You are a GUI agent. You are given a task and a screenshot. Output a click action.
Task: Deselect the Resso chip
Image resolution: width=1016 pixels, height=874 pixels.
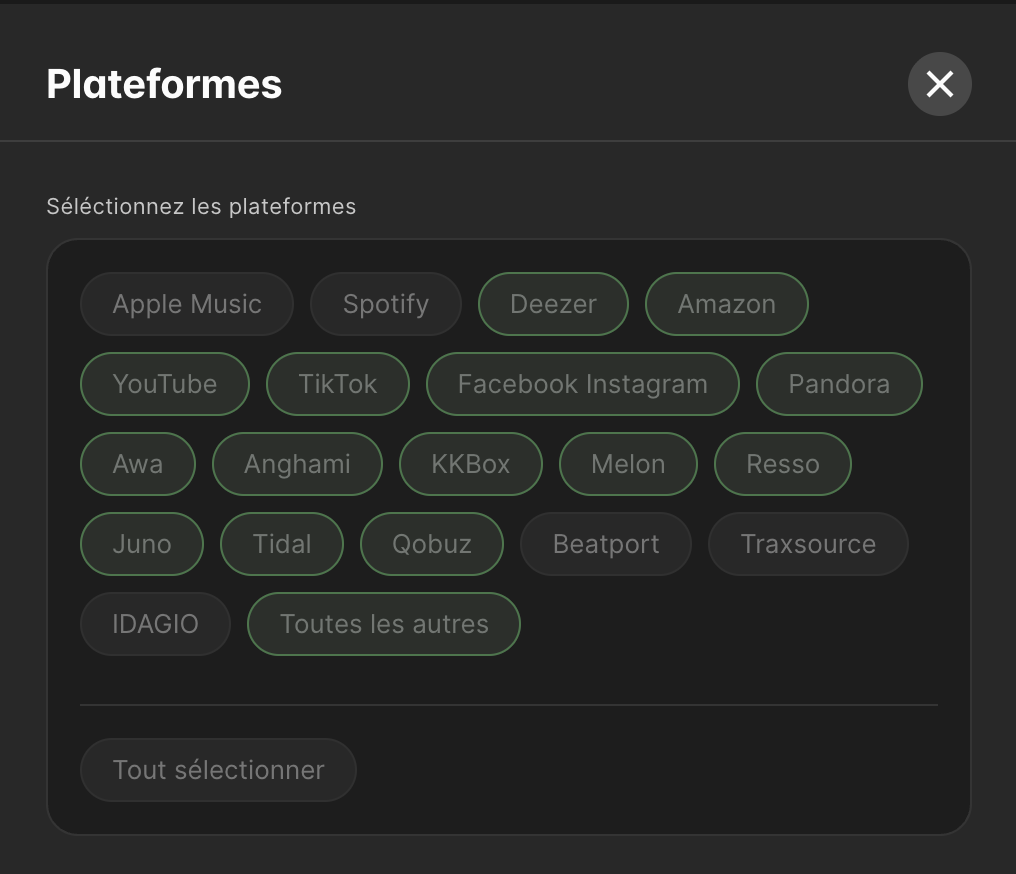[x=783, y=464]
